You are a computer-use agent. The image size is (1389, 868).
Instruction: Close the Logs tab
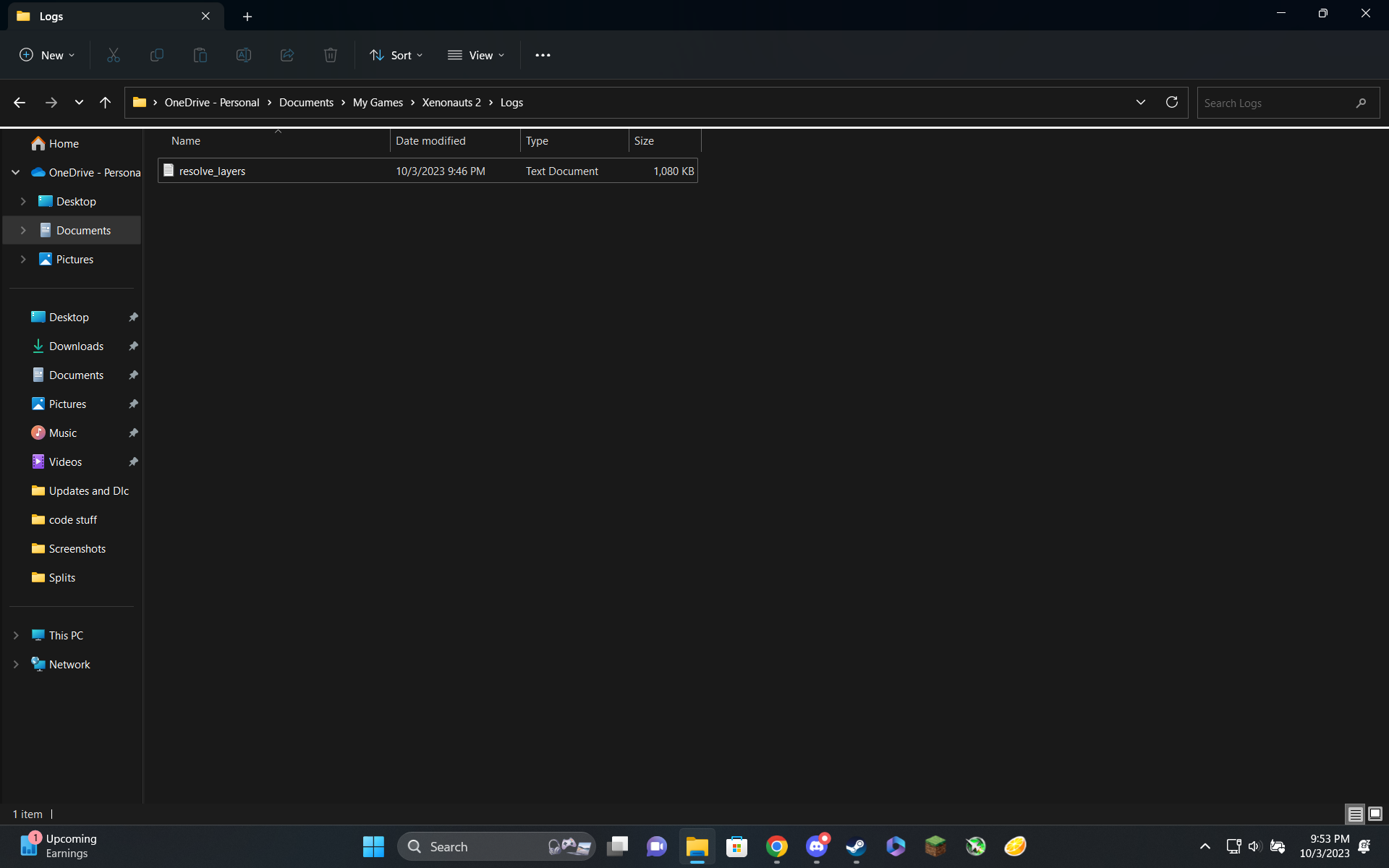coord(205,16)
